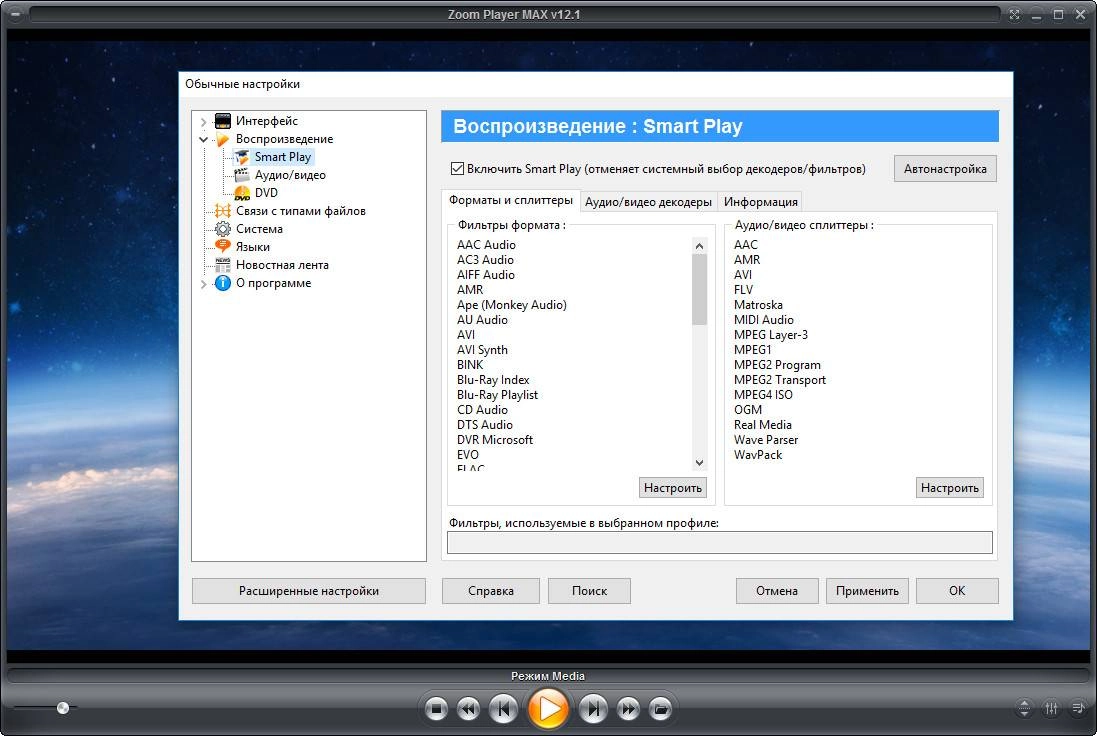
Task: Skip to the next track
Action: 593,709
